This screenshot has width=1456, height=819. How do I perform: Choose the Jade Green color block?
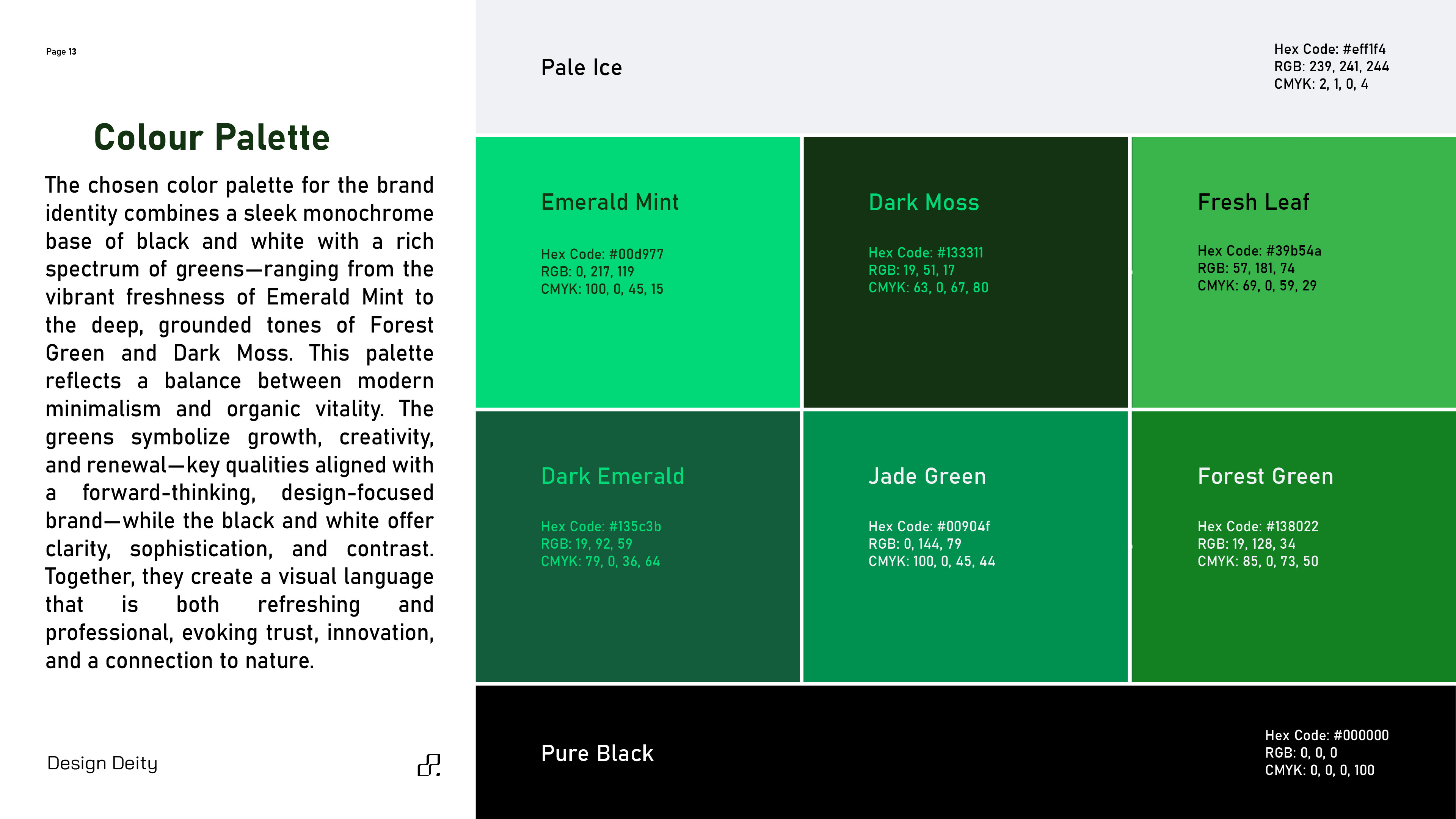click(965, 622)
